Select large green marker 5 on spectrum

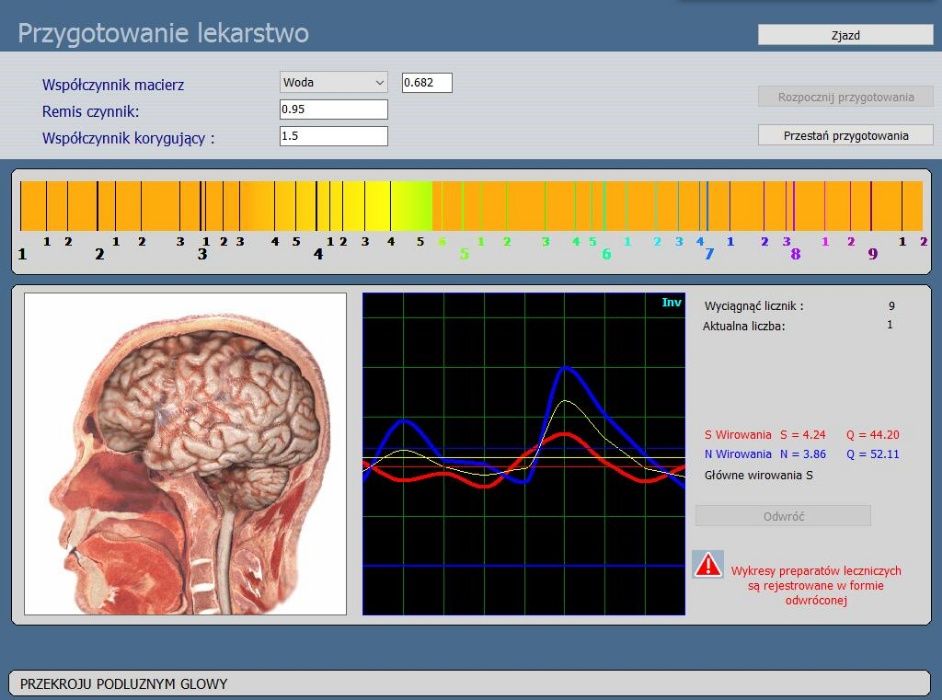(464, 254)
